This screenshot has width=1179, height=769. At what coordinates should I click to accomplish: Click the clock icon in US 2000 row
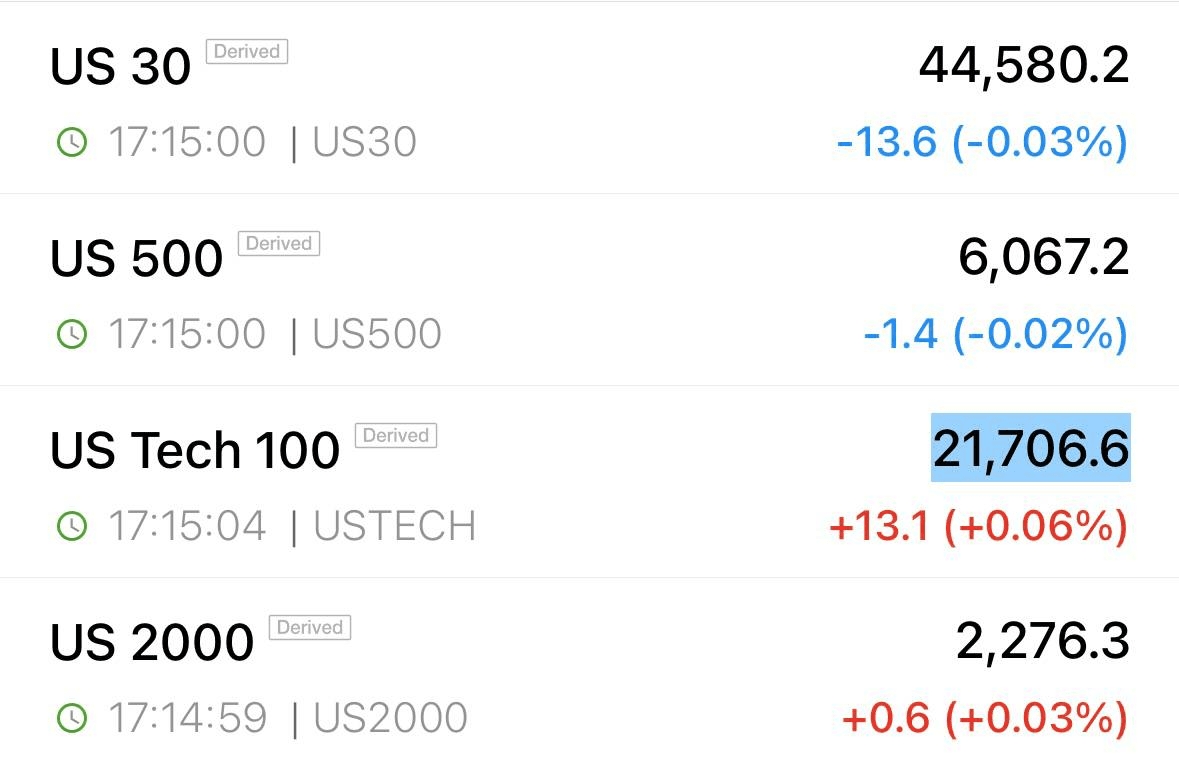72,718
